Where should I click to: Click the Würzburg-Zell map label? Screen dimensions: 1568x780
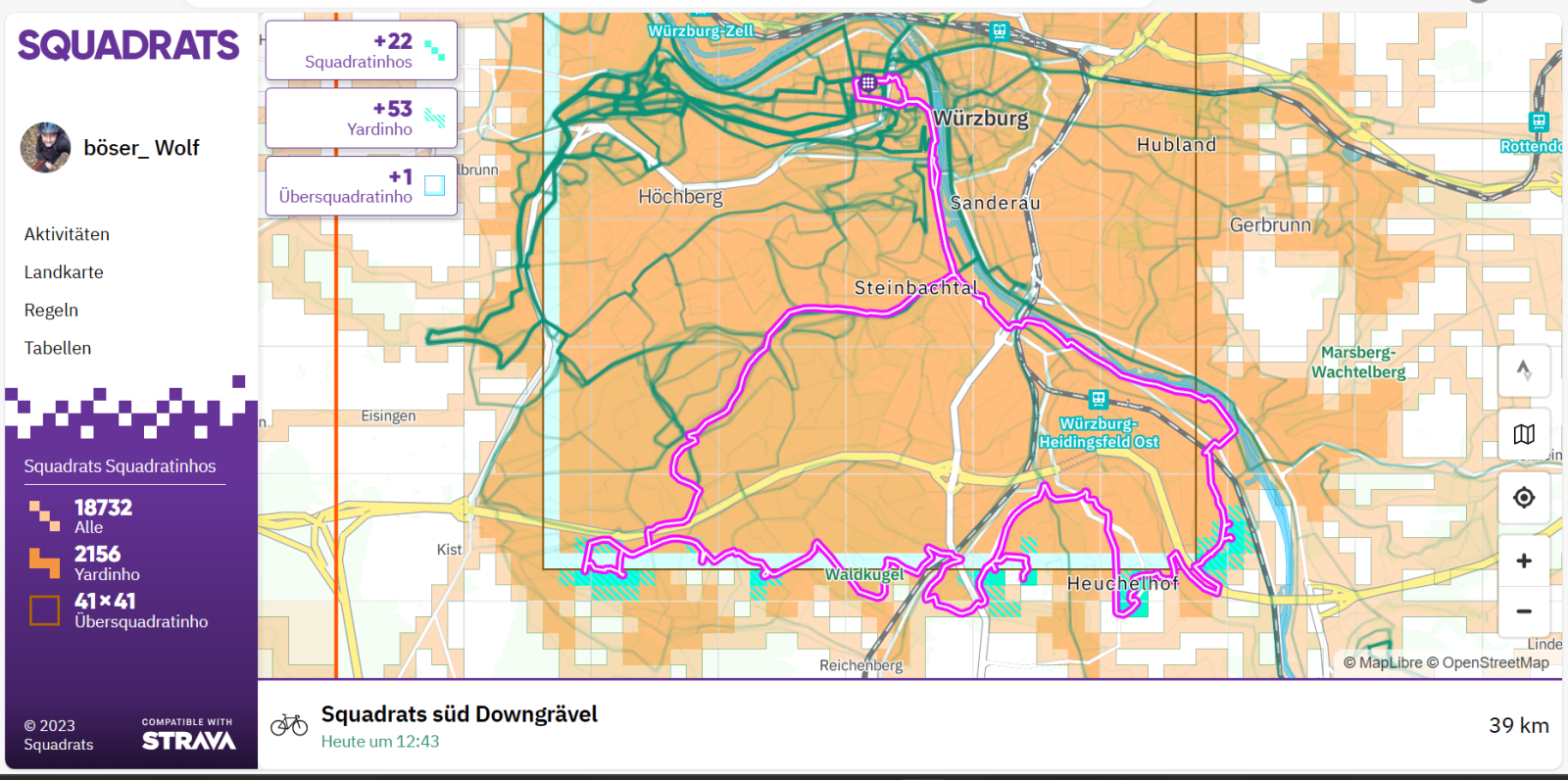[701, 31]
